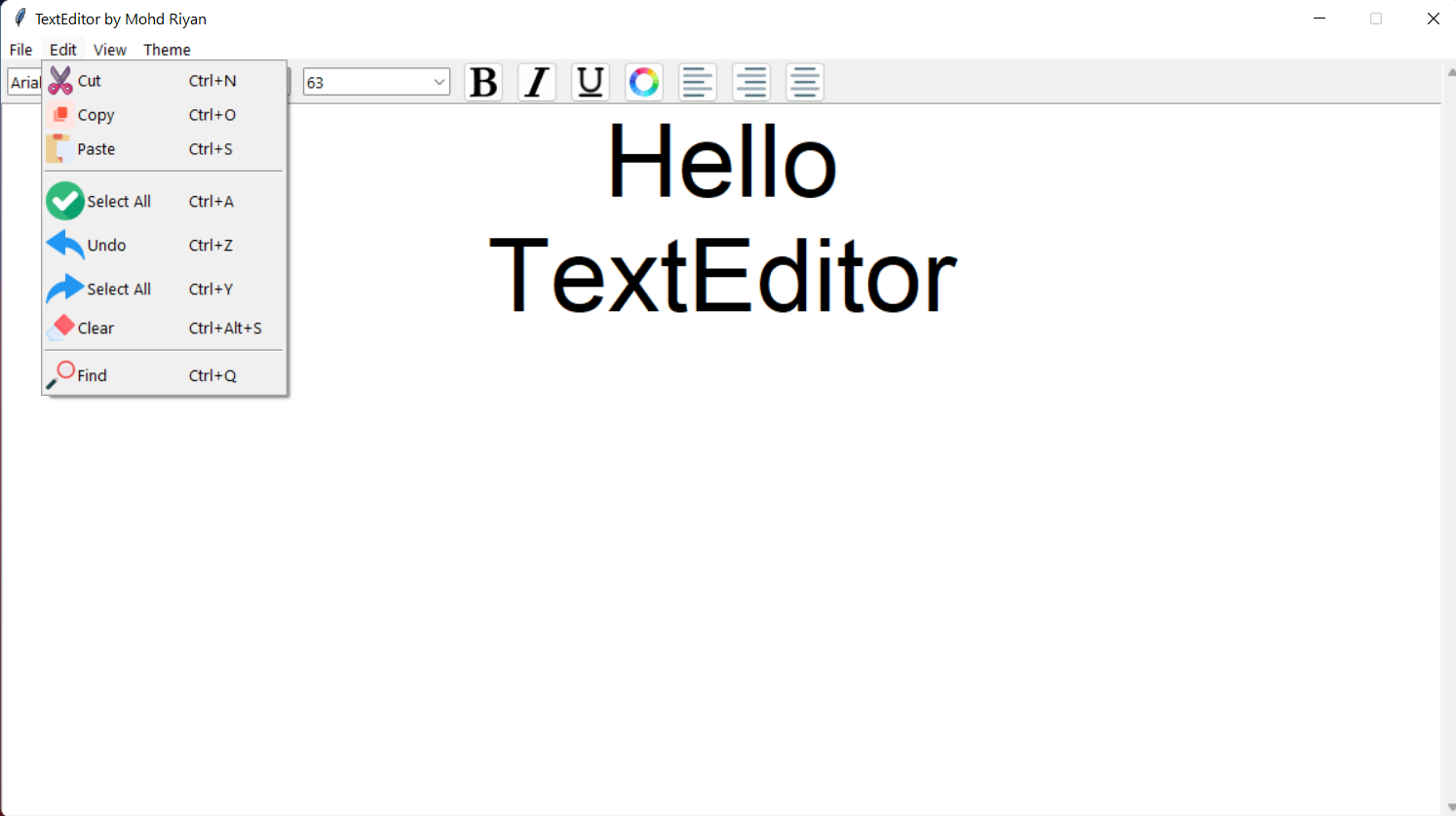Viewport: 1456px width, 816px height.
Task: Open the View menu
Action: coord(110,50)
